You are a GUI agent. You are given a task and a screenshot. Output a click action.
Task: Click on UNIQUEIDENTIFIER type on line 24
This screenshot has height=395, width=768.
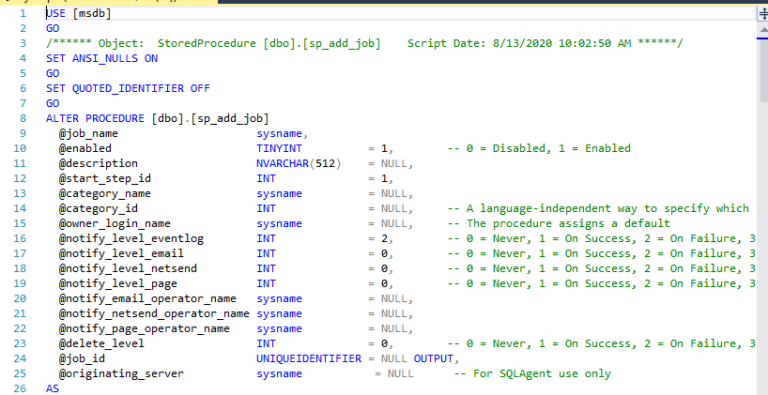[309, 359]
